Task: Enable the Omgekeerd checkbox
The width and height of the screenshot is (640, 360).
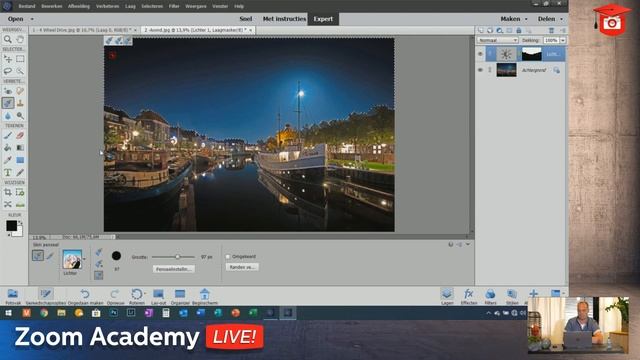Action: (228, 257)
